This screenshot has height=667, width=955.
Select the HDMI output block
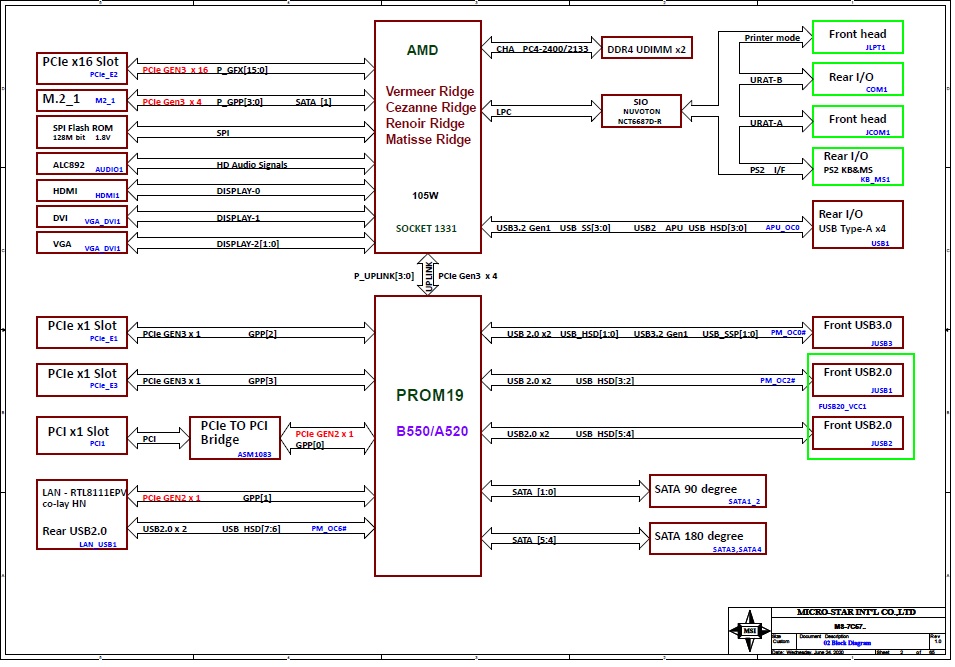82,191
